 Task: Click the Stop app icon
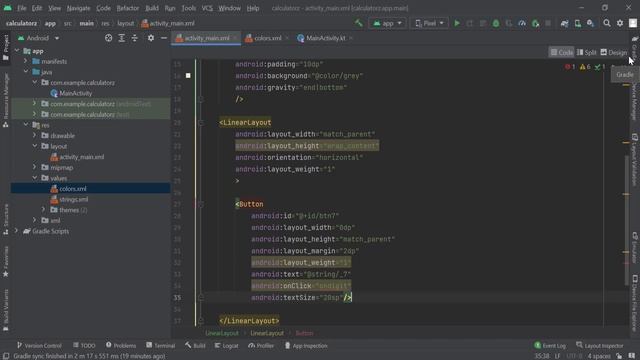[x=548, y=24]
